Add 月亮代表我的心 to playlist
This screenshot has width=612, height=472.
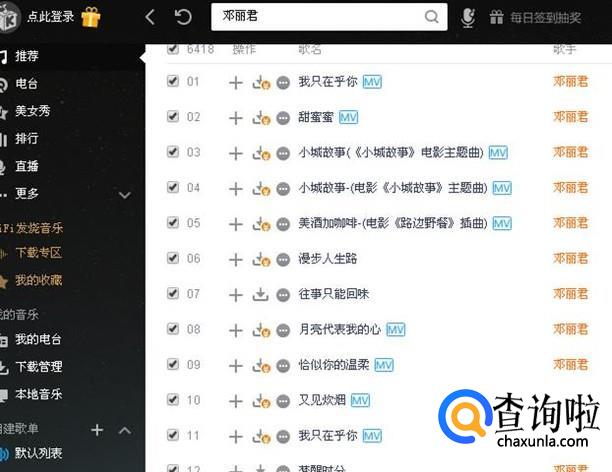click(x=235, y=331)
